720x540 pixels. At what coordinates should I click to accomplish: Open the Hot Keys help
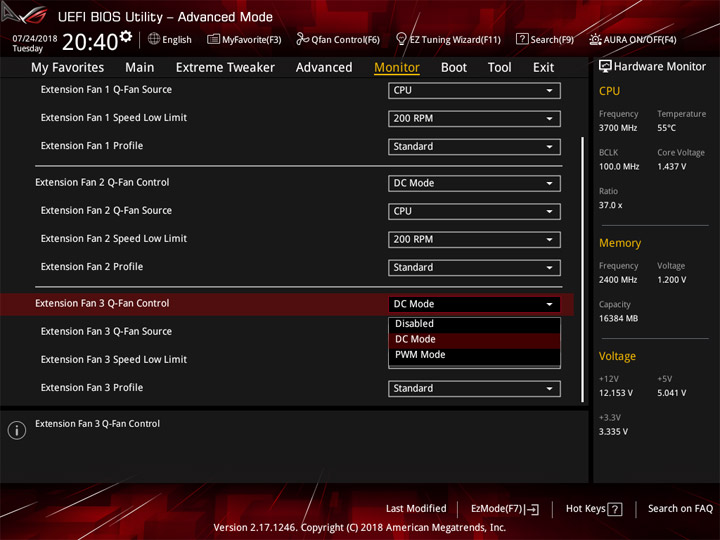click(594, 509)
